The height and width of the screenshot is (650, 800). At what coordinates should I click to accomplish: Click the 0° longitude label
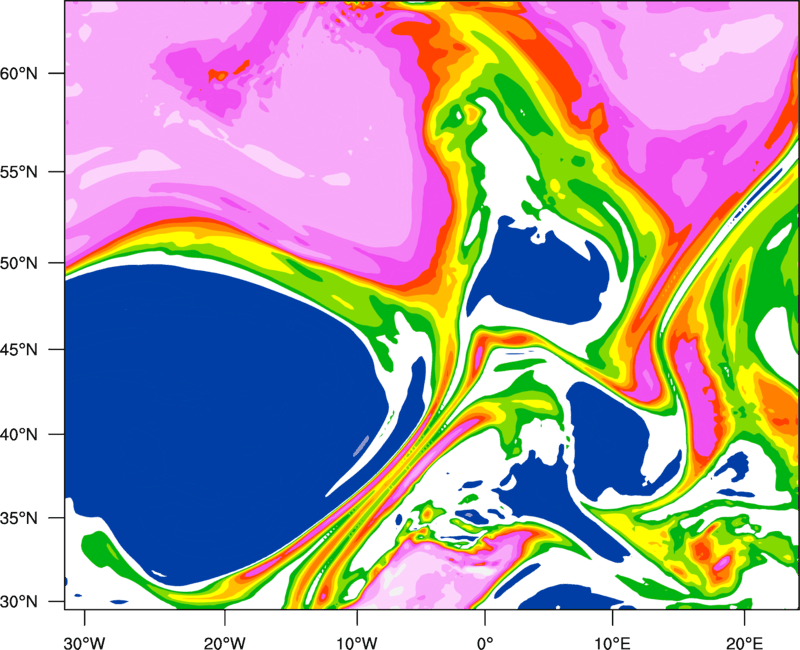(x=485, y=643)
